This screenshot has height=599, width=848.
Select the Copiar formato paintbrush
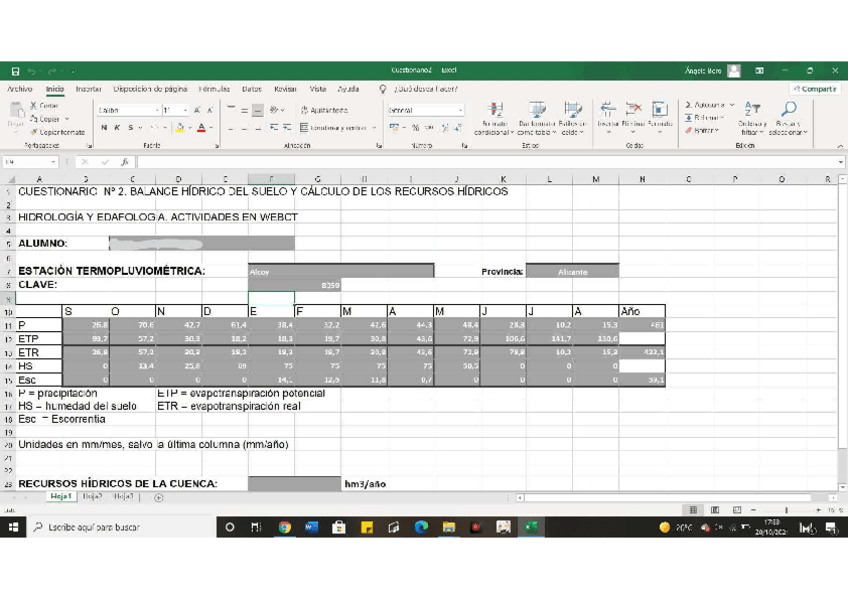coord(34,132)
